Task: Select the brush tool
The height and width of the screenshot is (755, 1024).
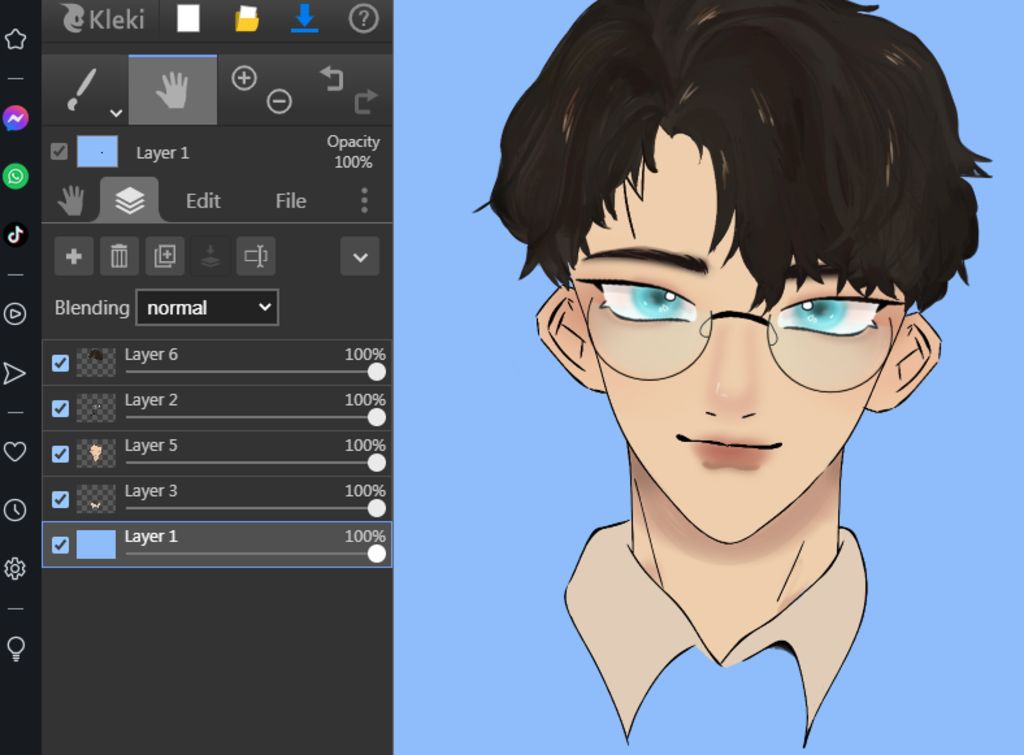Action: (x=82, y=90)
